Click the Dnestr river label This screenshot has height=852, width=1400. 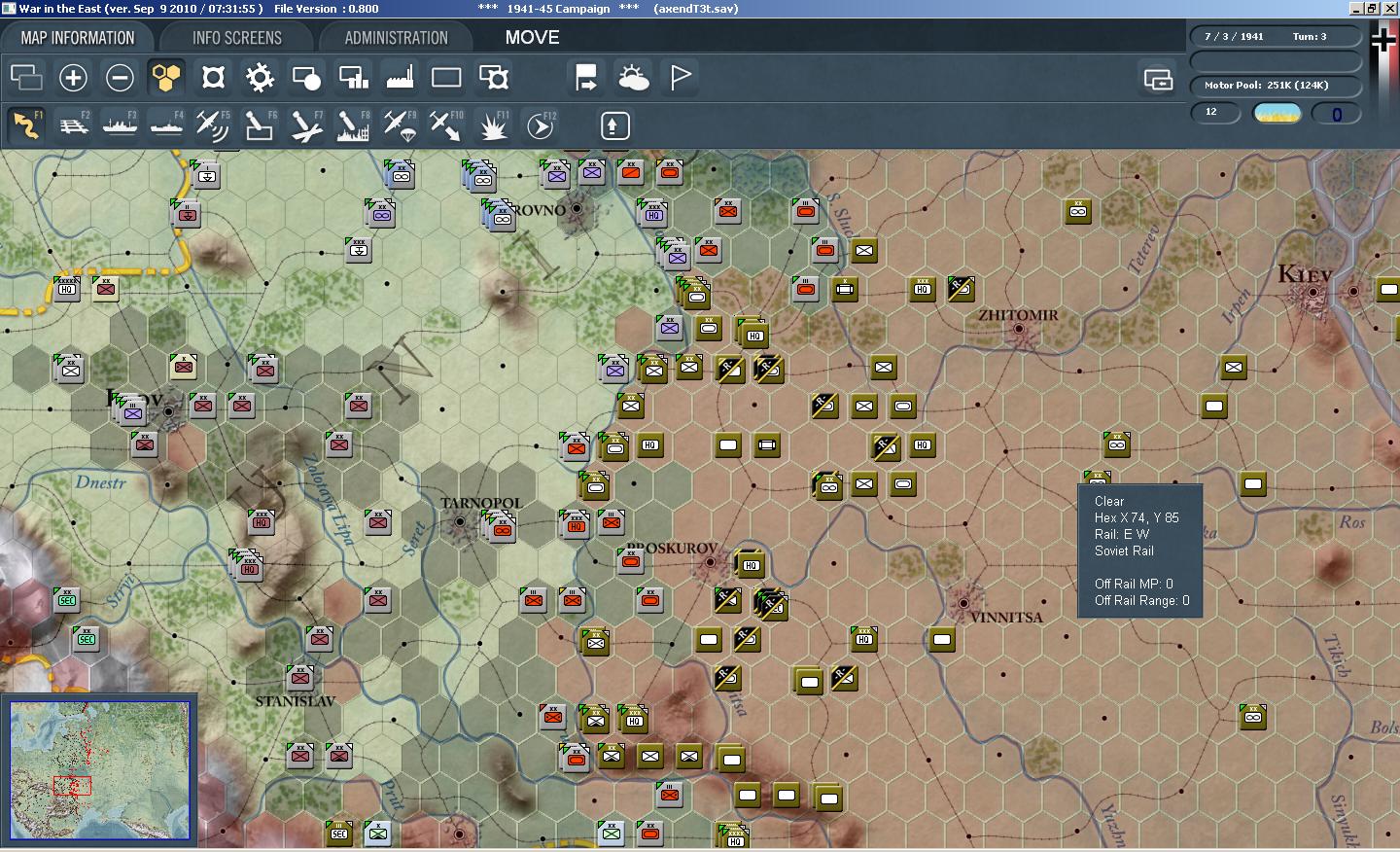[101, 481]
